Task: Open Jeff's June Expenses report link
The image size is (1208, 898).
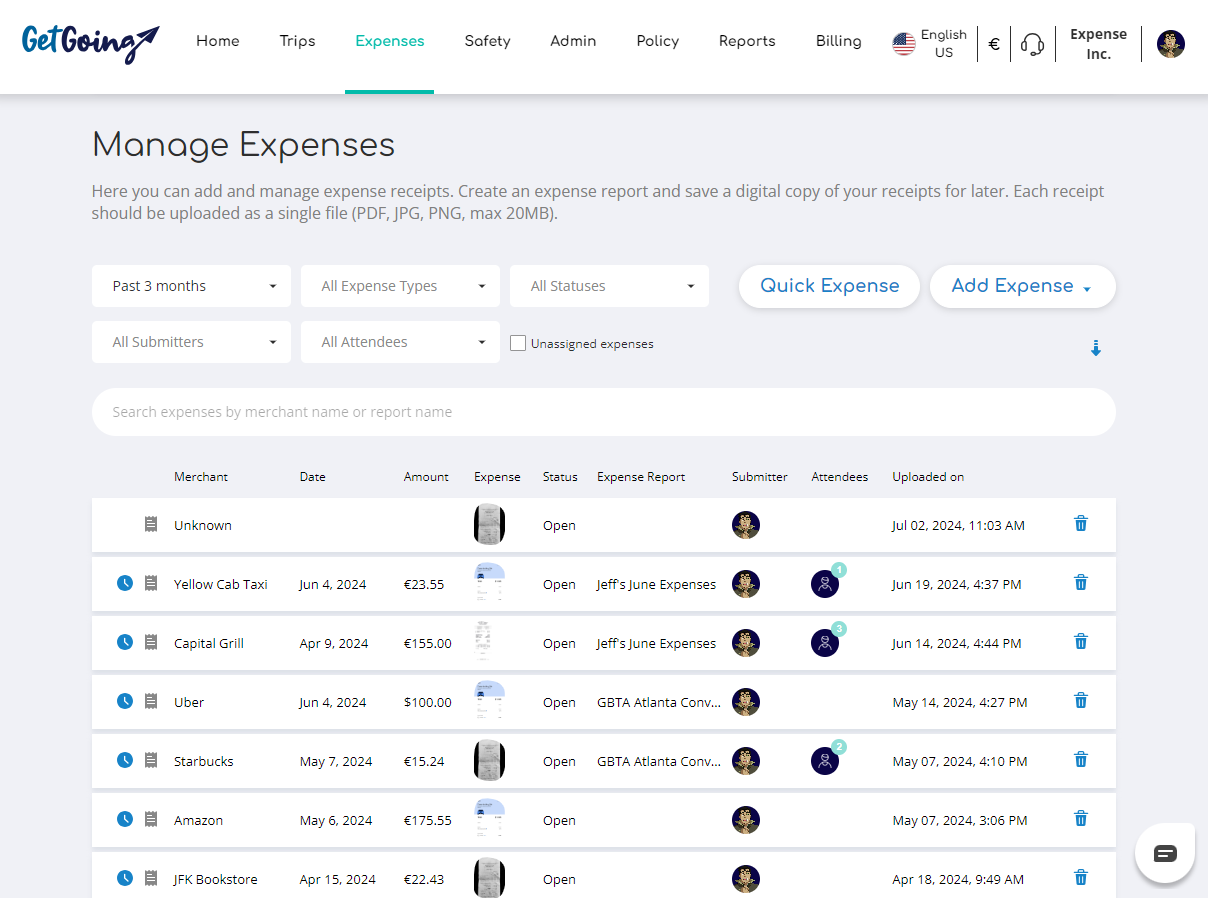Action: coord(655,584)
